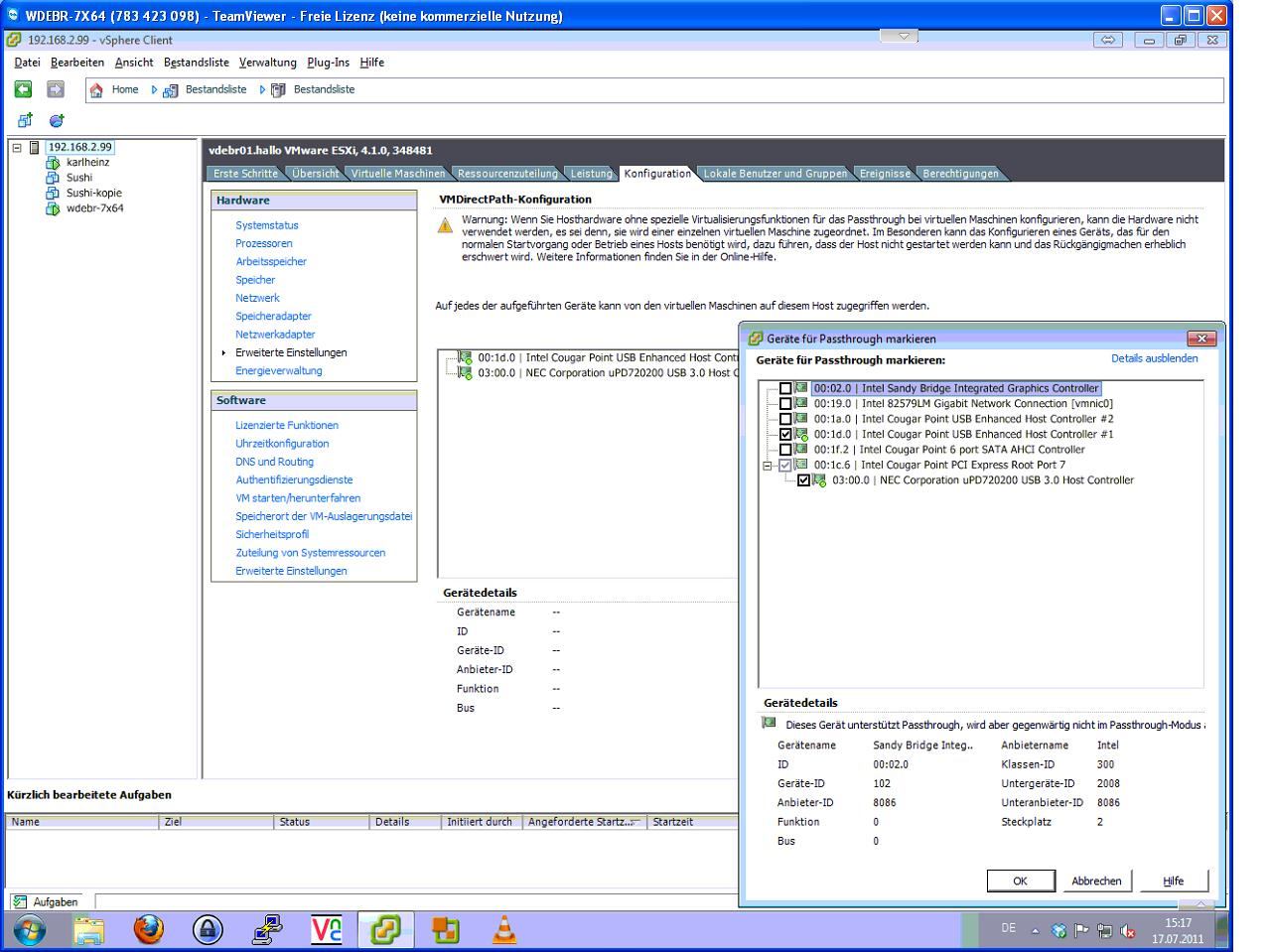Image resolution: width=1270 pixels, height=952 pixels.
Task: Check 00:1f.2 SATA AHCI Controller checkbox
Action: pos(786,450)
